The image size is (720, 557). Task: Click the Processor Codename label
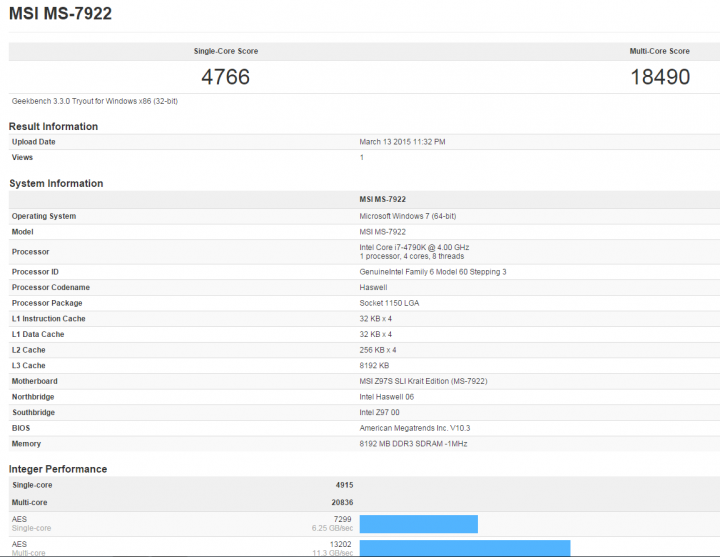(x=51, y=287)
